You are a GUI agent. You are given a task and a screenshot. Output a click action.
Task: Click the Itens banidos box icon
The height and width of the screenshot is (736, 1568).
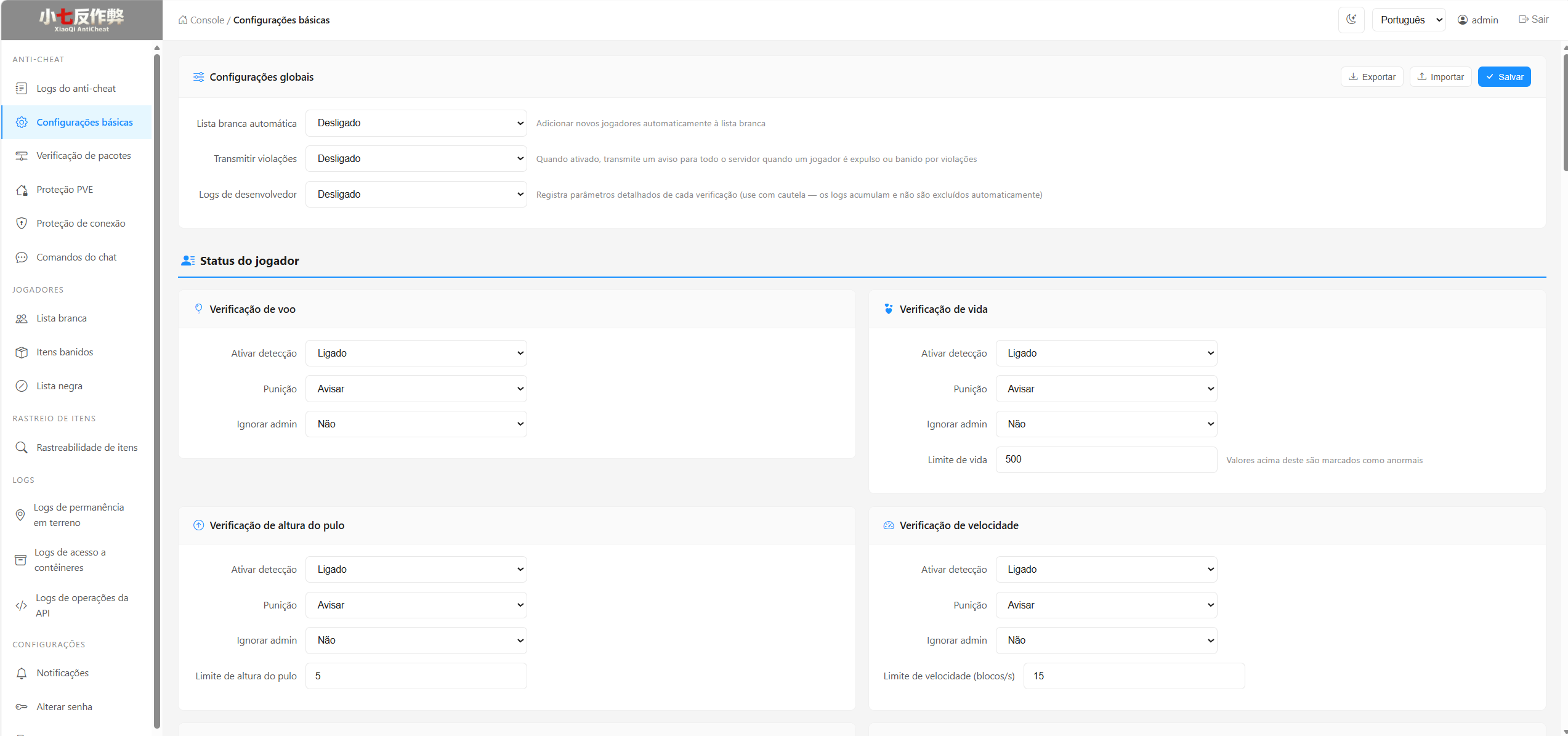click(x=22, y=352)
